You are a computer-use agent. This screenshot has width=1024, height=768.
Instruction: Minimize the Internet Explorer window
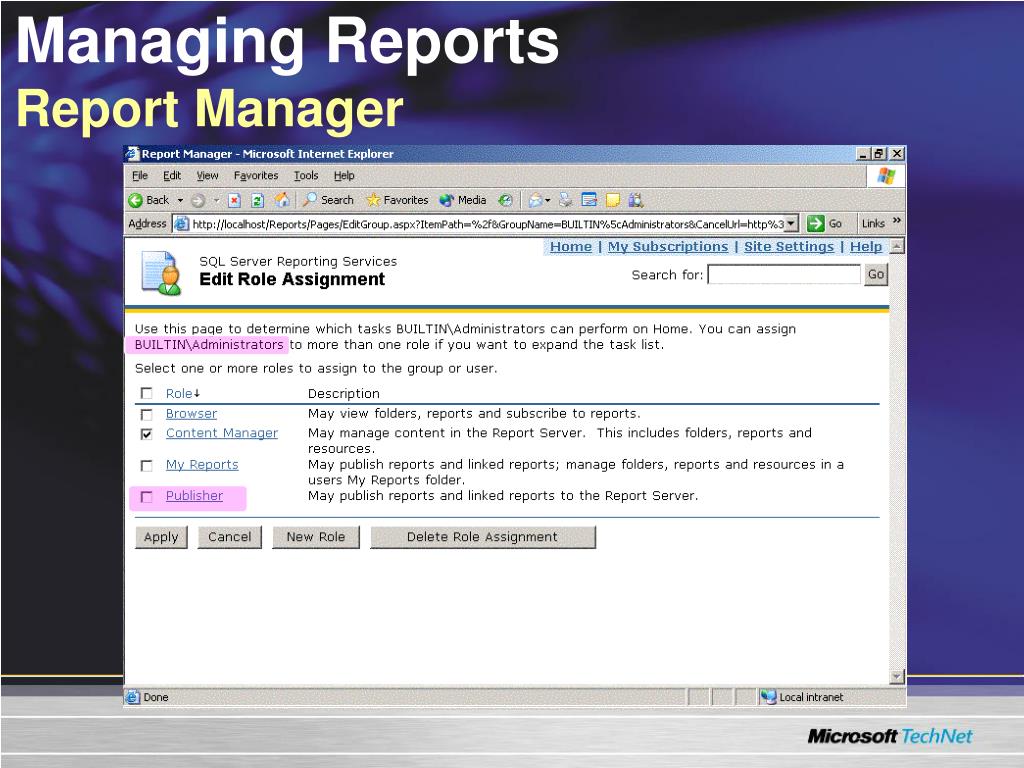point(863,153)
